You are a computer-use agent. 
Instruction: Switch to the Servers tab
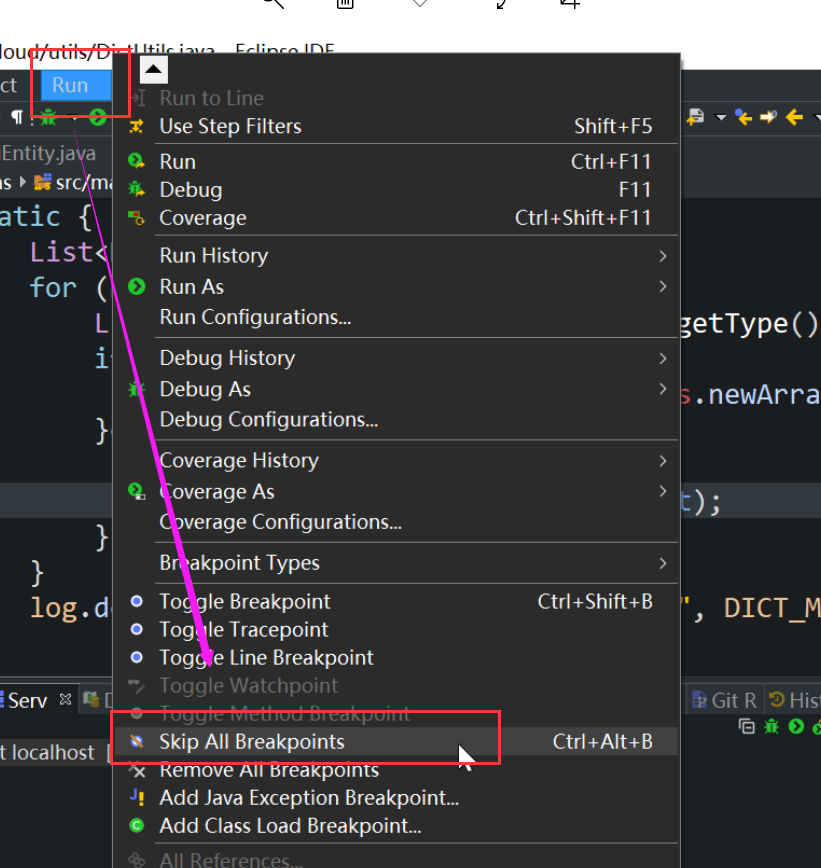25,699
